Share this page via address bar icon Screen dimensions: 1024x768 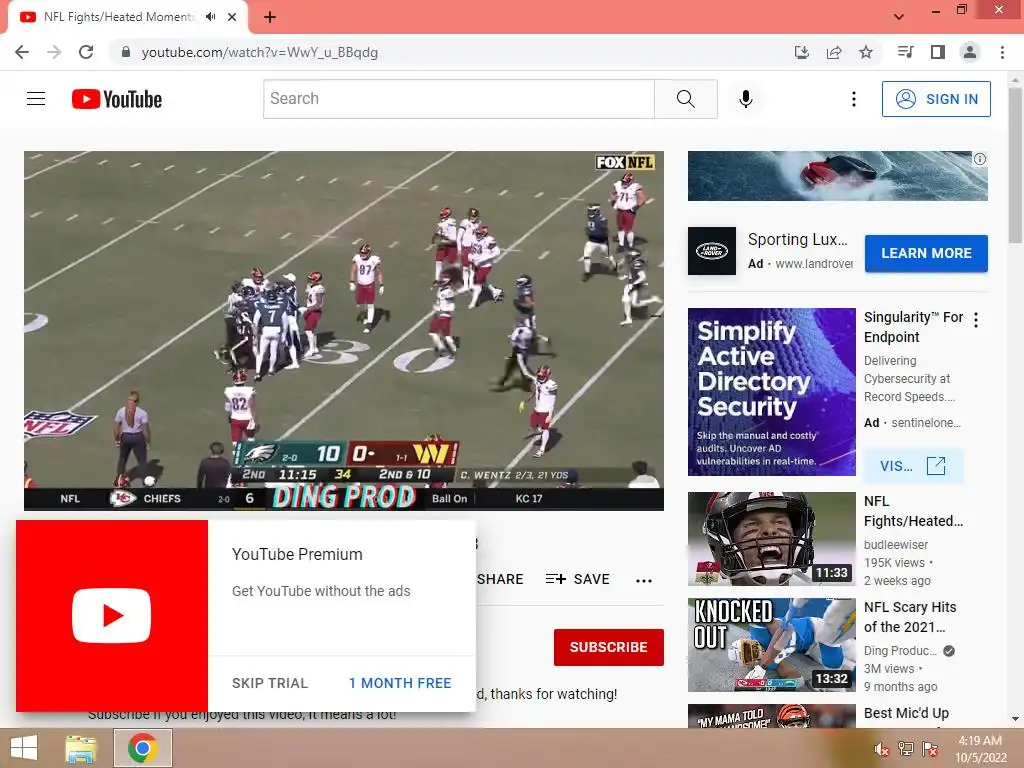(834, 52)
